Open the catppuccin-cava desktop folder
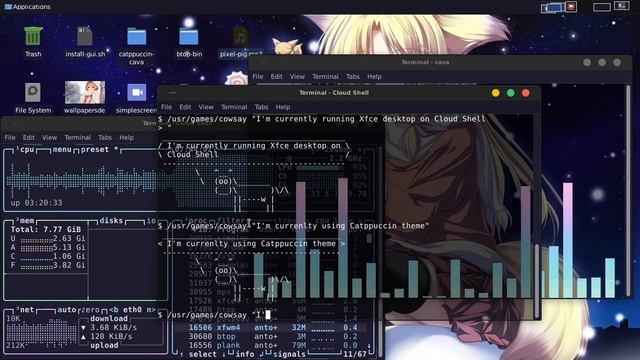Viewport: 640px width, 360px height. pos(136,45)
